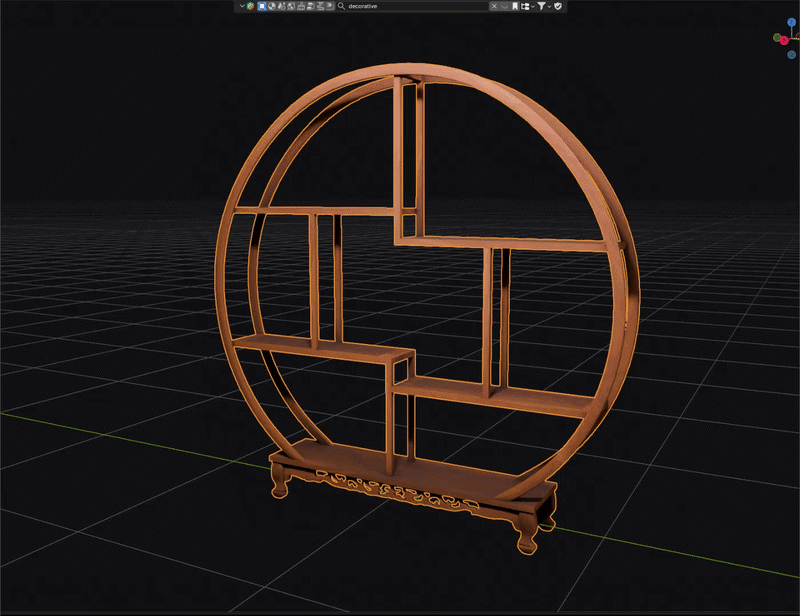The height and width of the screenshot is (616, 800).
Task: Click the red X axis gizmo circle
Action: (x=784, y=40)
